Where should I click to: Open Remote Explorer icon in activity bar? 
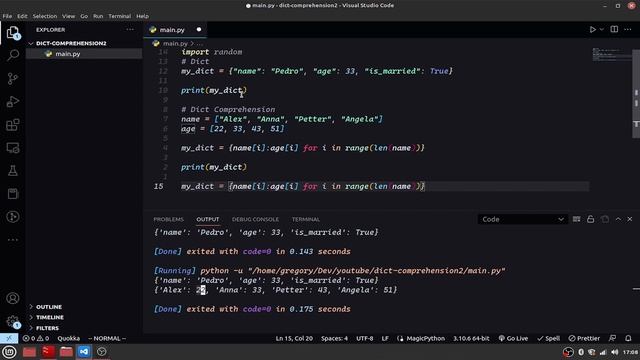tap(13, 147)
